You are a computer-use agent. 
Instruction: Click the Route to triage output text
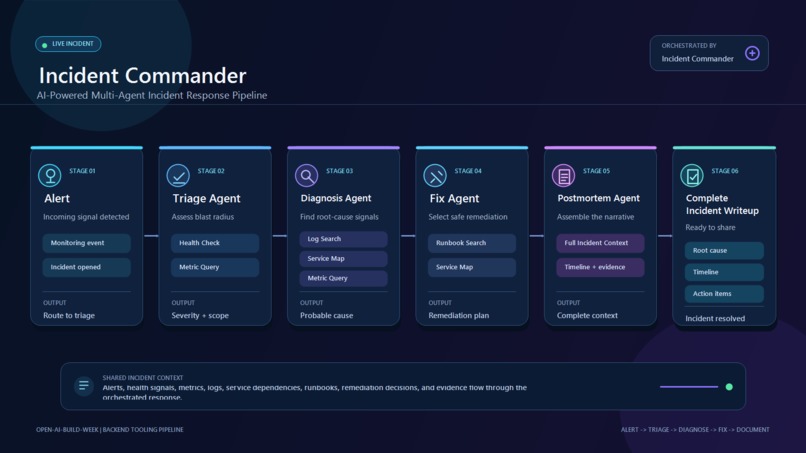pos(69,316)
